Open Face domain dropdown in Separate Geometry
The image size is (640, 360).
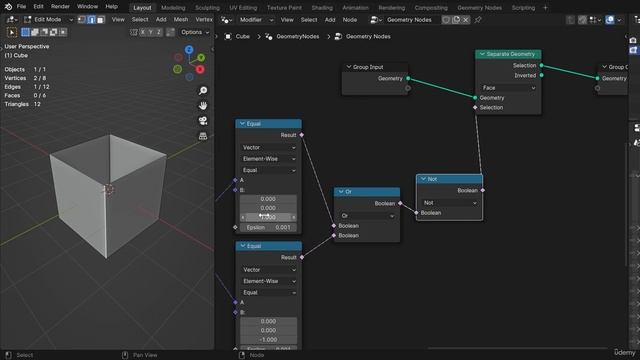coord(509,88)
